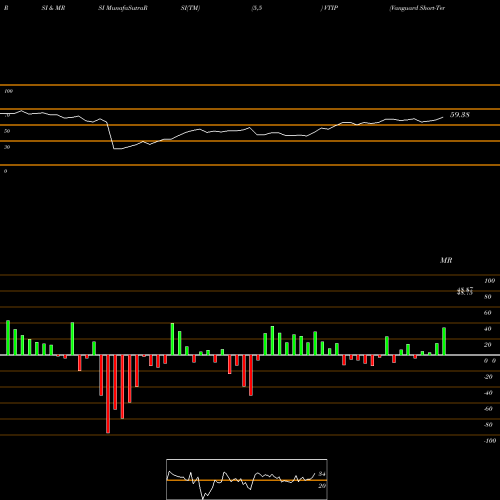Click the RSI axis label 50
The width and height of the screenshot is (500, 500).
tap(7, 131)
